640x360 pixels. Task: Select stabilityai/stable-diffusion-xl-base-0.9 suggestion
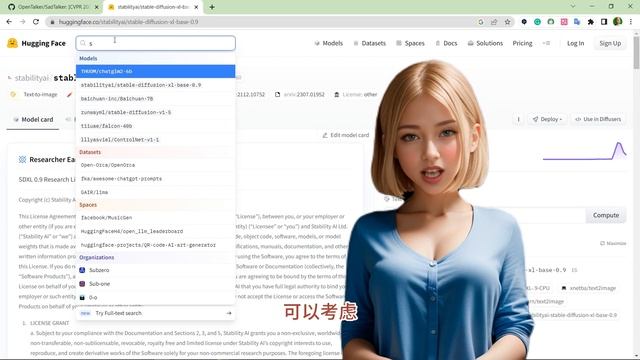156,85
